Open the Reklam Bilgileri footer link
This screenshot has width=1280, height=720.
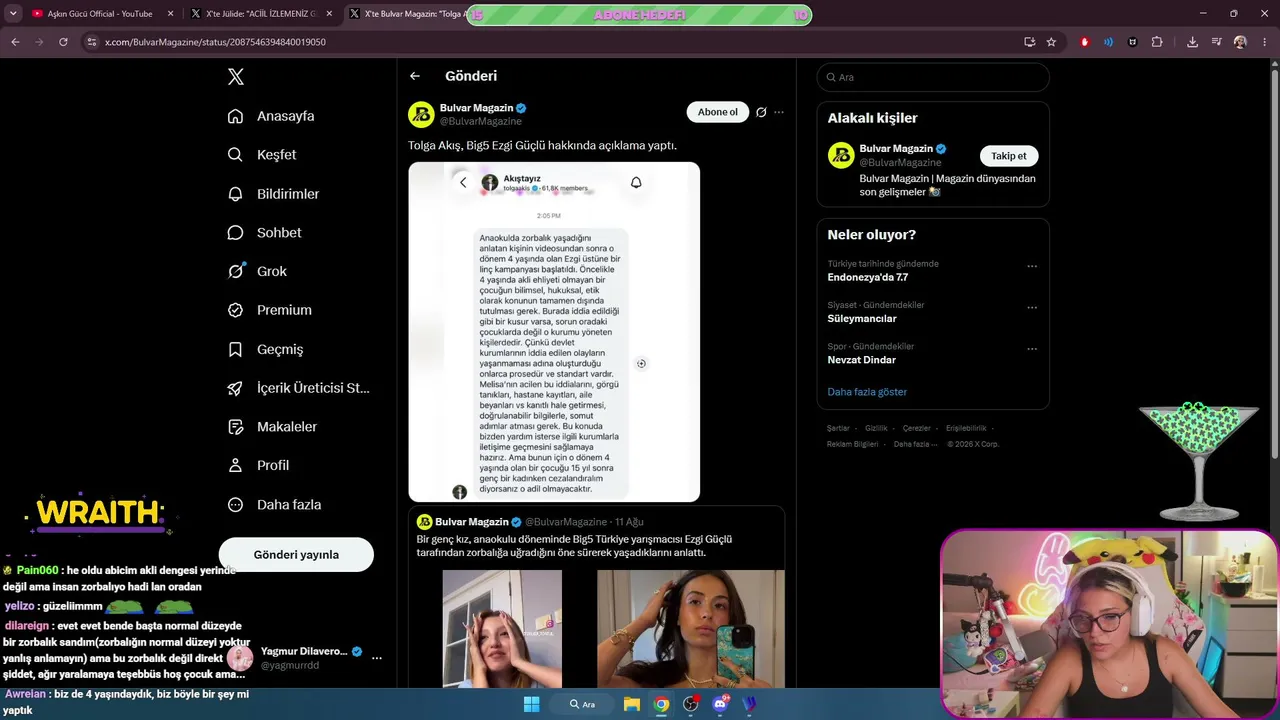tap(853, 444)
